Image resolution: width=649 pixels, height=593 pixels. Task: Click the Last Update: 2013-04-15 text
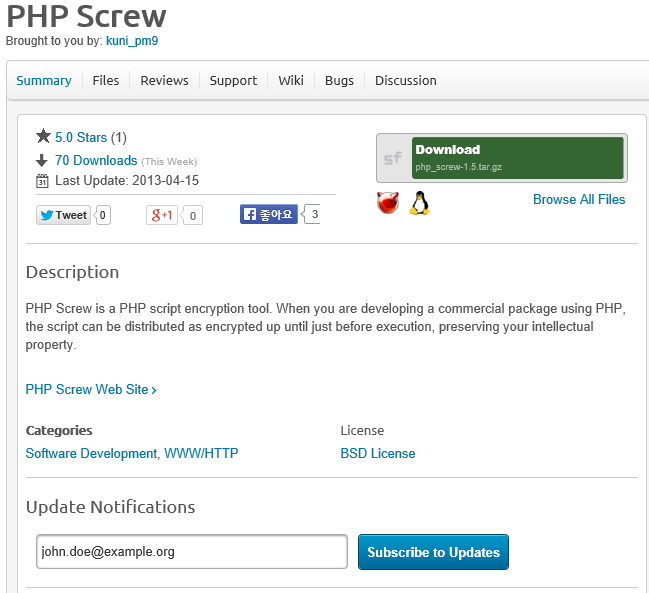coord(127,180)
